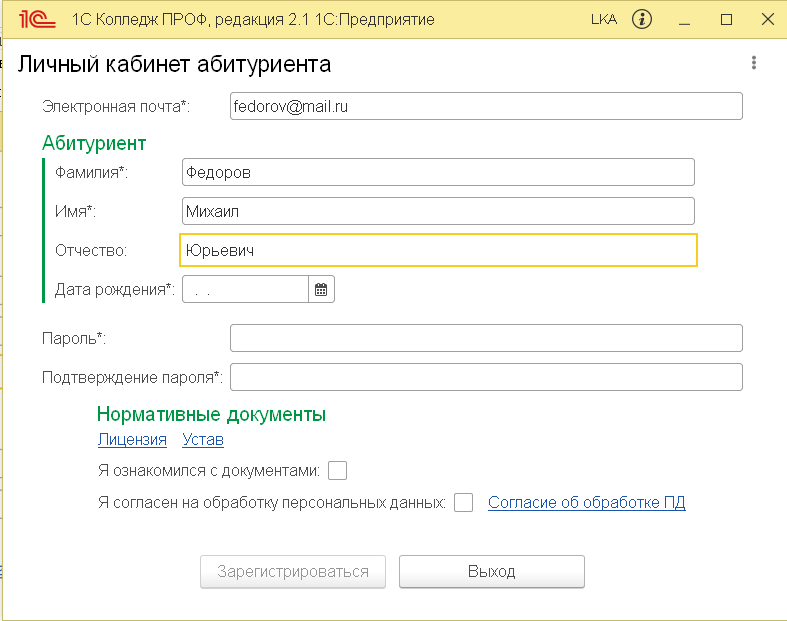Click into the Фамилия input field
The image size is (787, 621).
pyautogui.click(x=438, y=172)
